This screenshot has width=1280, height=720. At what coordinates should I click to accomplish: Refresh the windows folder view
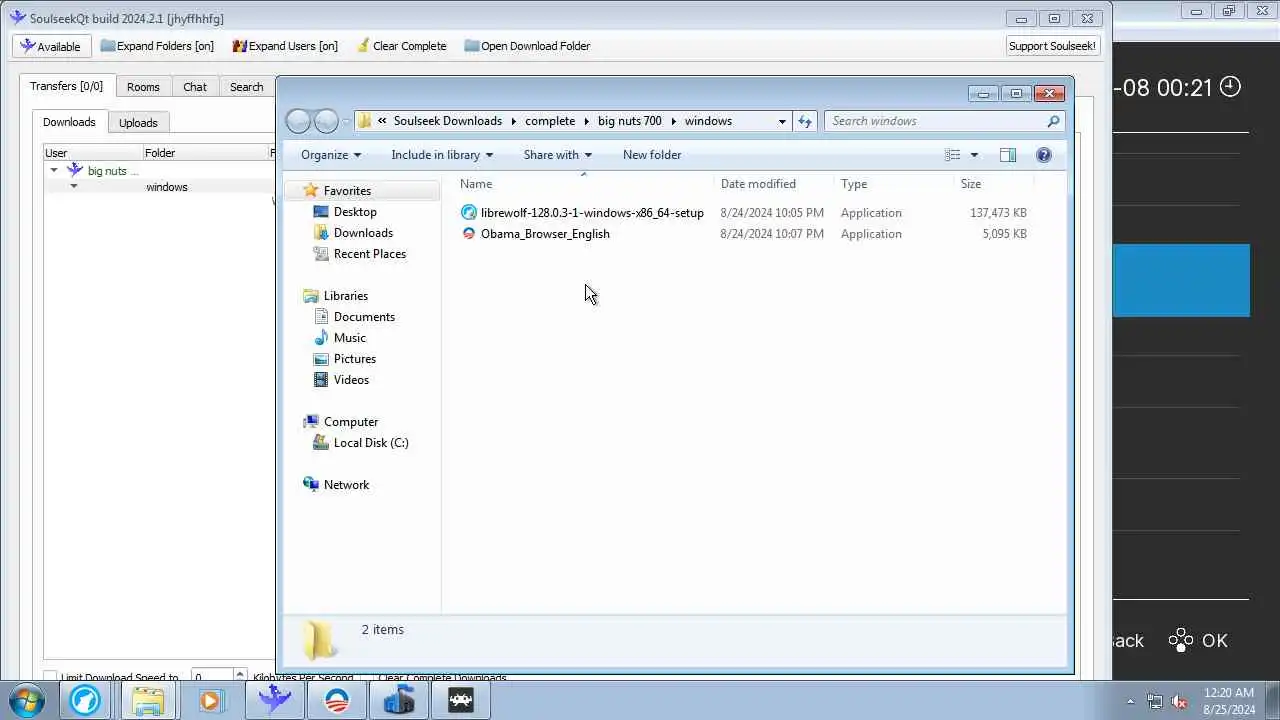point(805,121)
